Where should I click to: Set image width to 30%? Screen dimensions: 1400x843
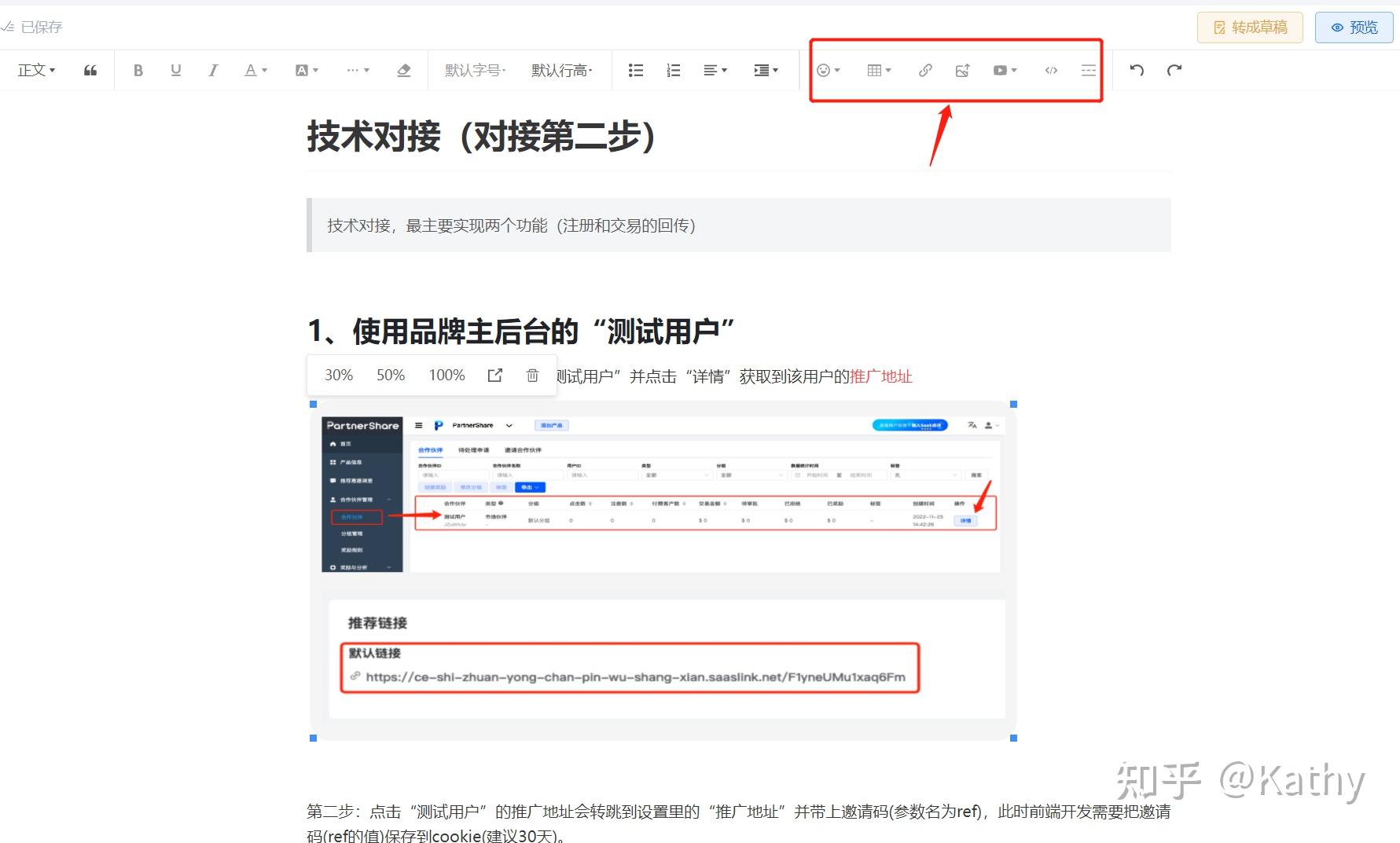pyautogui.click(x=339, y=376)
